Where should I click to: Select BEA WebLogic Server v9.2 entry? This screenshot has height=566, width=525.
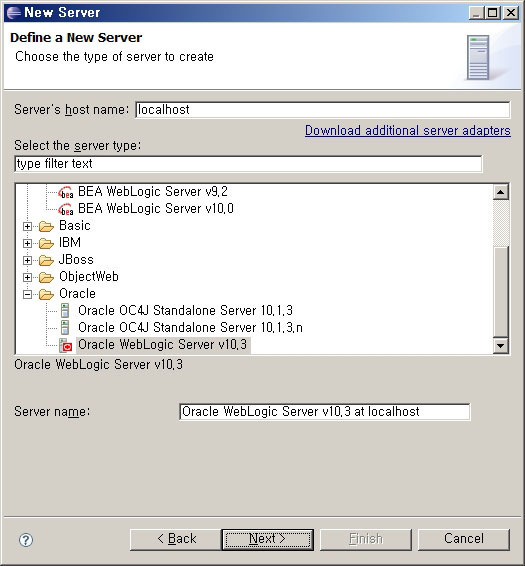[x=153, y=191]
